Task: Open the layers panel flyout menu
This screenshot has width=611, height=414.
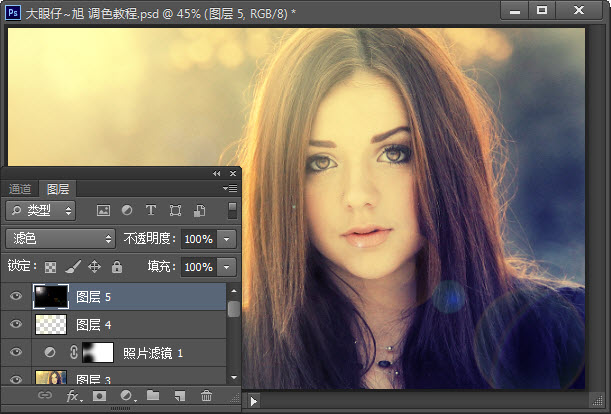Action: [230, 188]
